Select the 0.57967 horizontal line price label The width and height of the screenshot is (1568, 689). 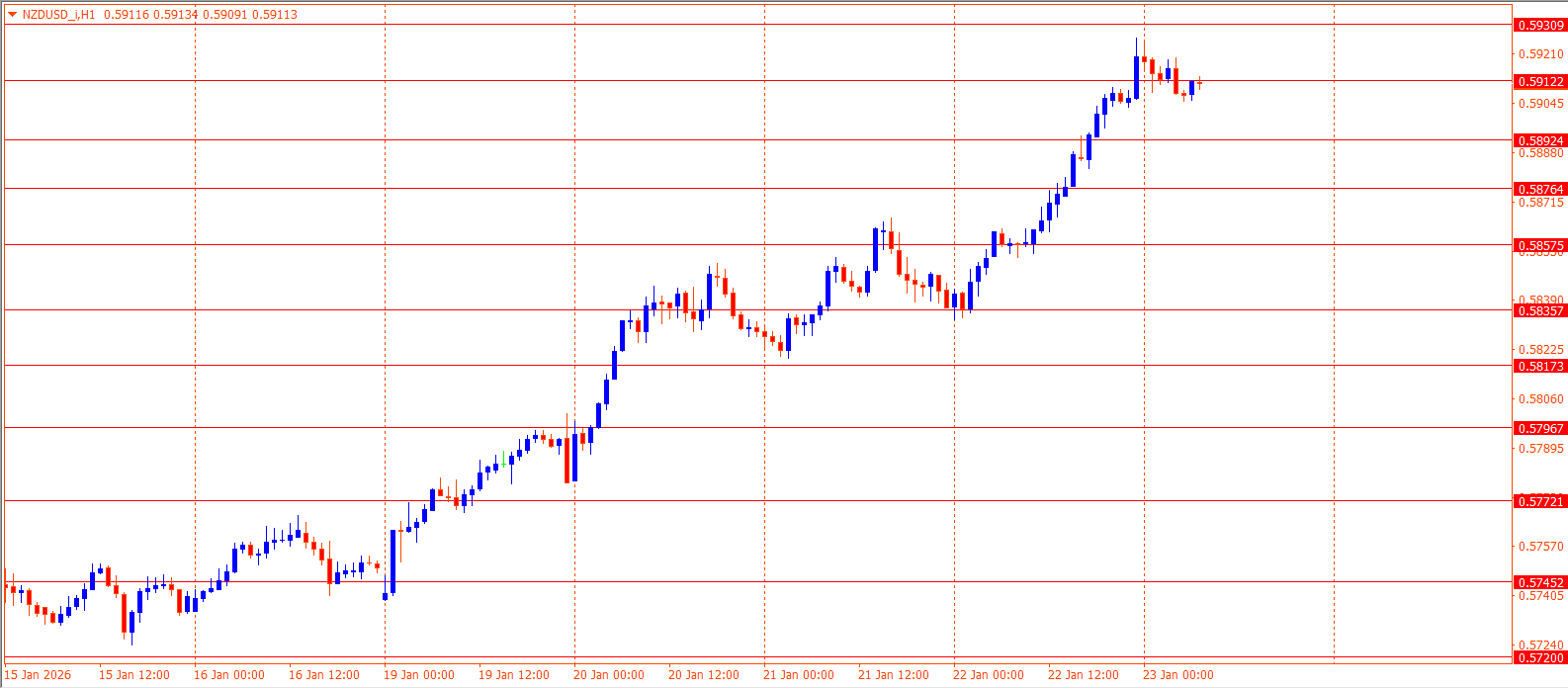[1540, 429]
